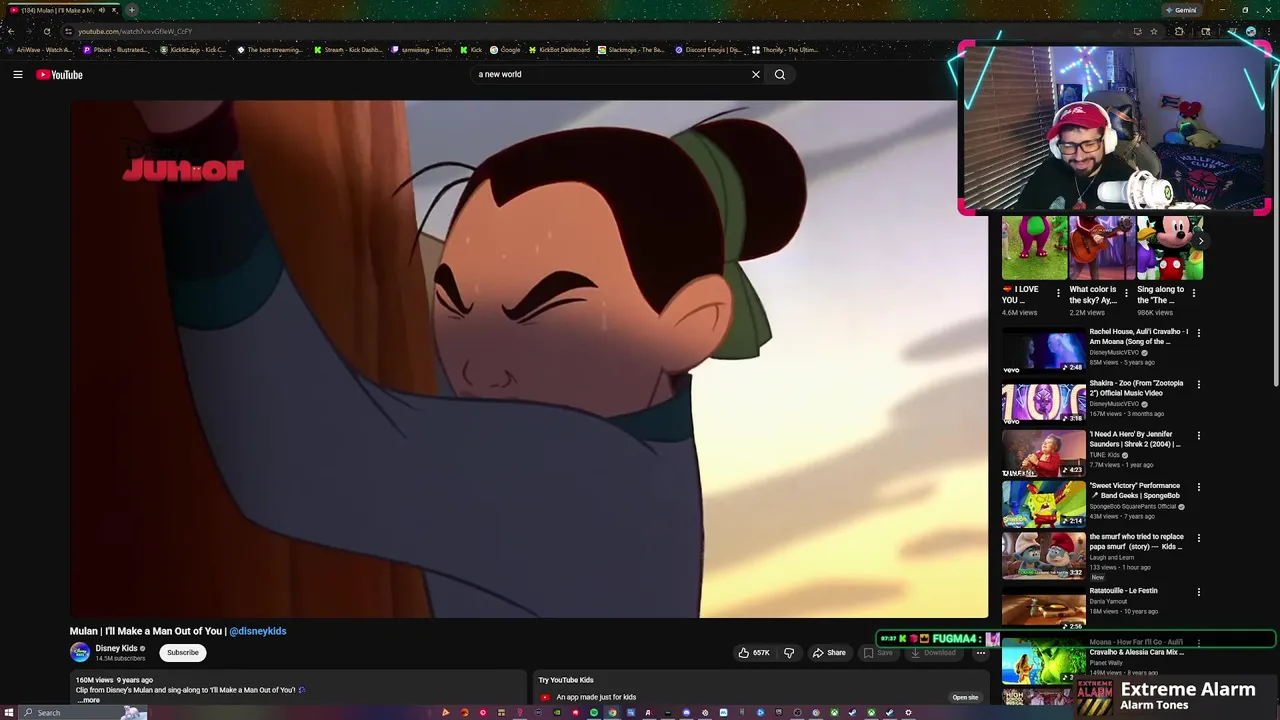1280x720 pixels.
Task: Open the Disney Kids channel name link
Action: tap(116, 648)
